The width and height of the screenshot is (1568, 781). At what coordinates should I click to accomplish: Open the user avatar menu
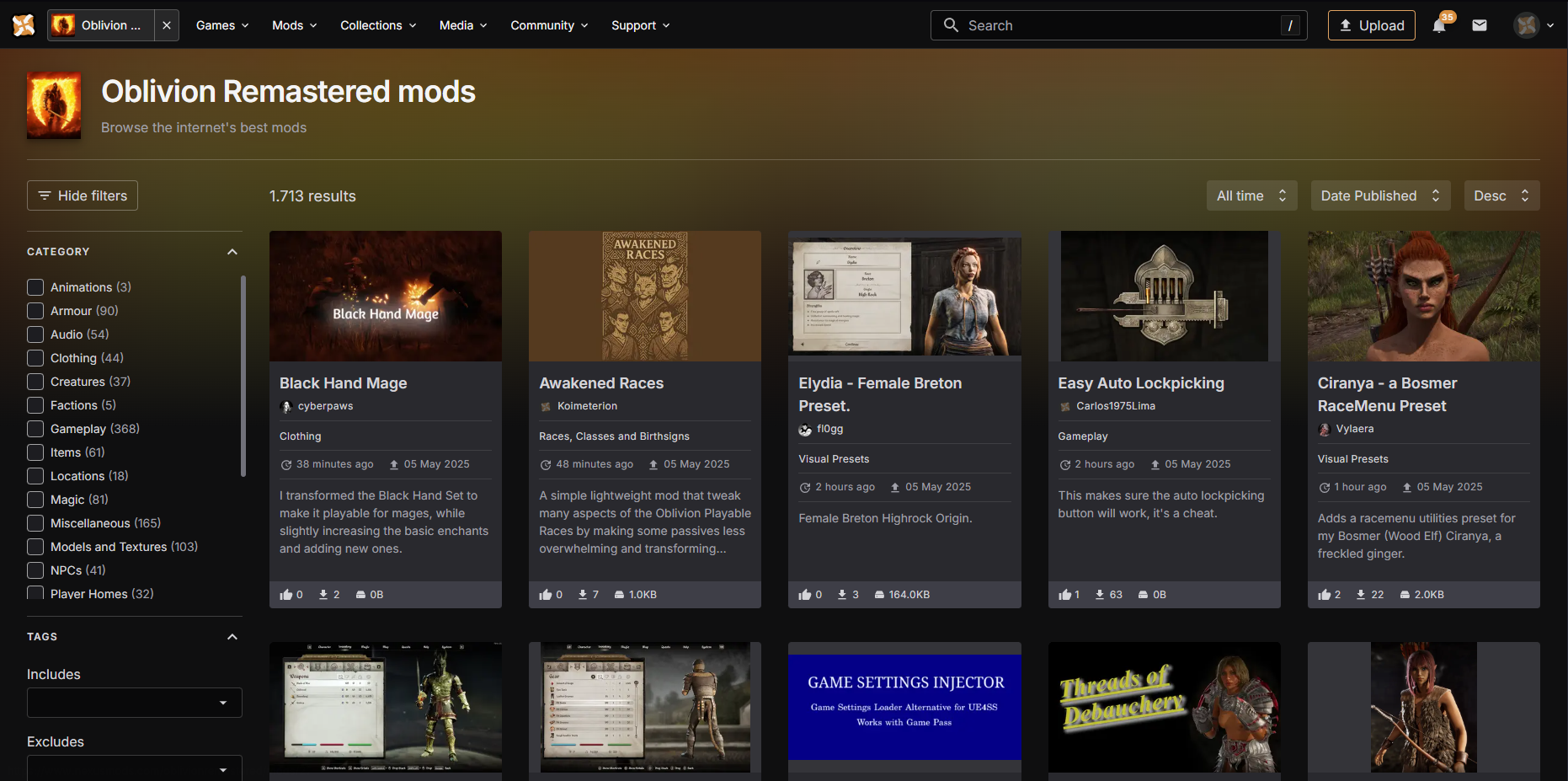click(1533, 25)
